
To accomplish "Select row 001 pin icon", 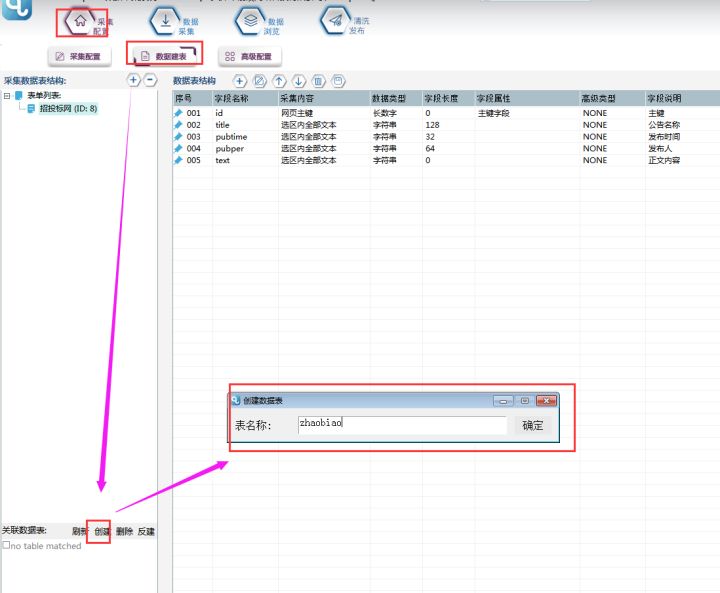I will 178,113.
